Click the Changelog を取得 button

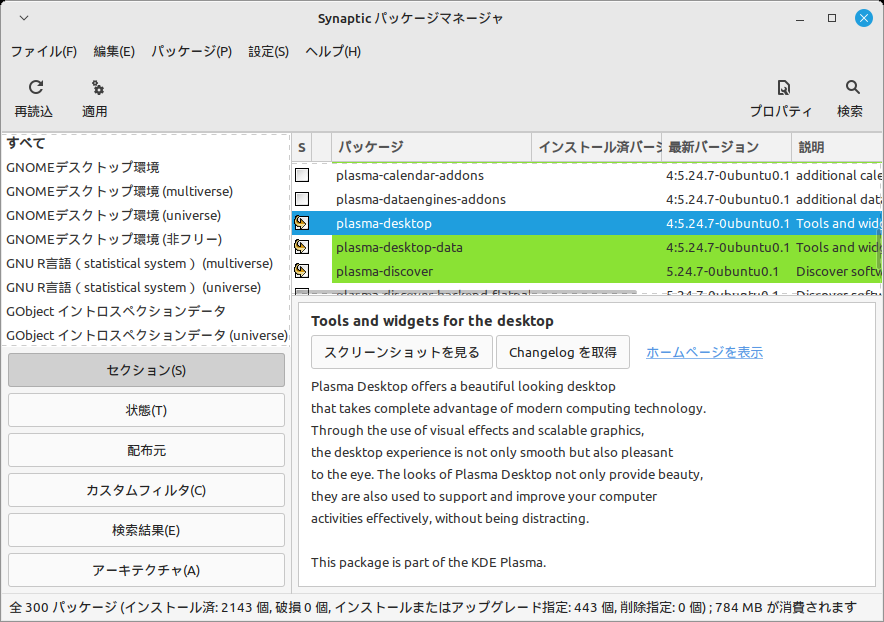(x=563, y=352)
